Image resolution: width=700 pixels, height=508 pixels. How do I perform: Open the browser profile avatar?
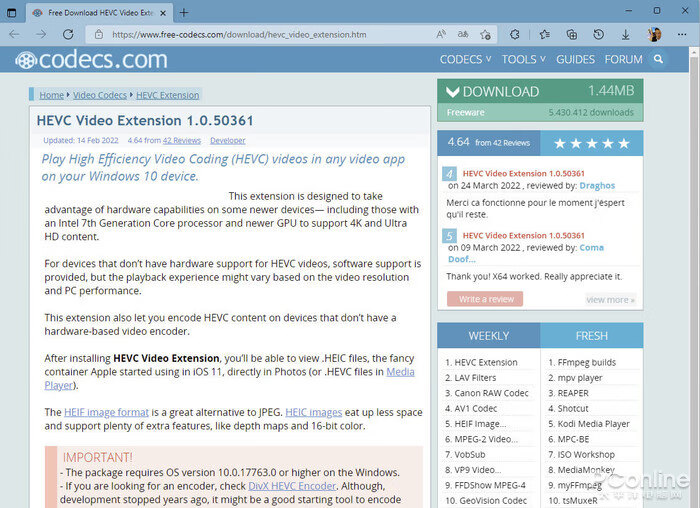[654, 34]
